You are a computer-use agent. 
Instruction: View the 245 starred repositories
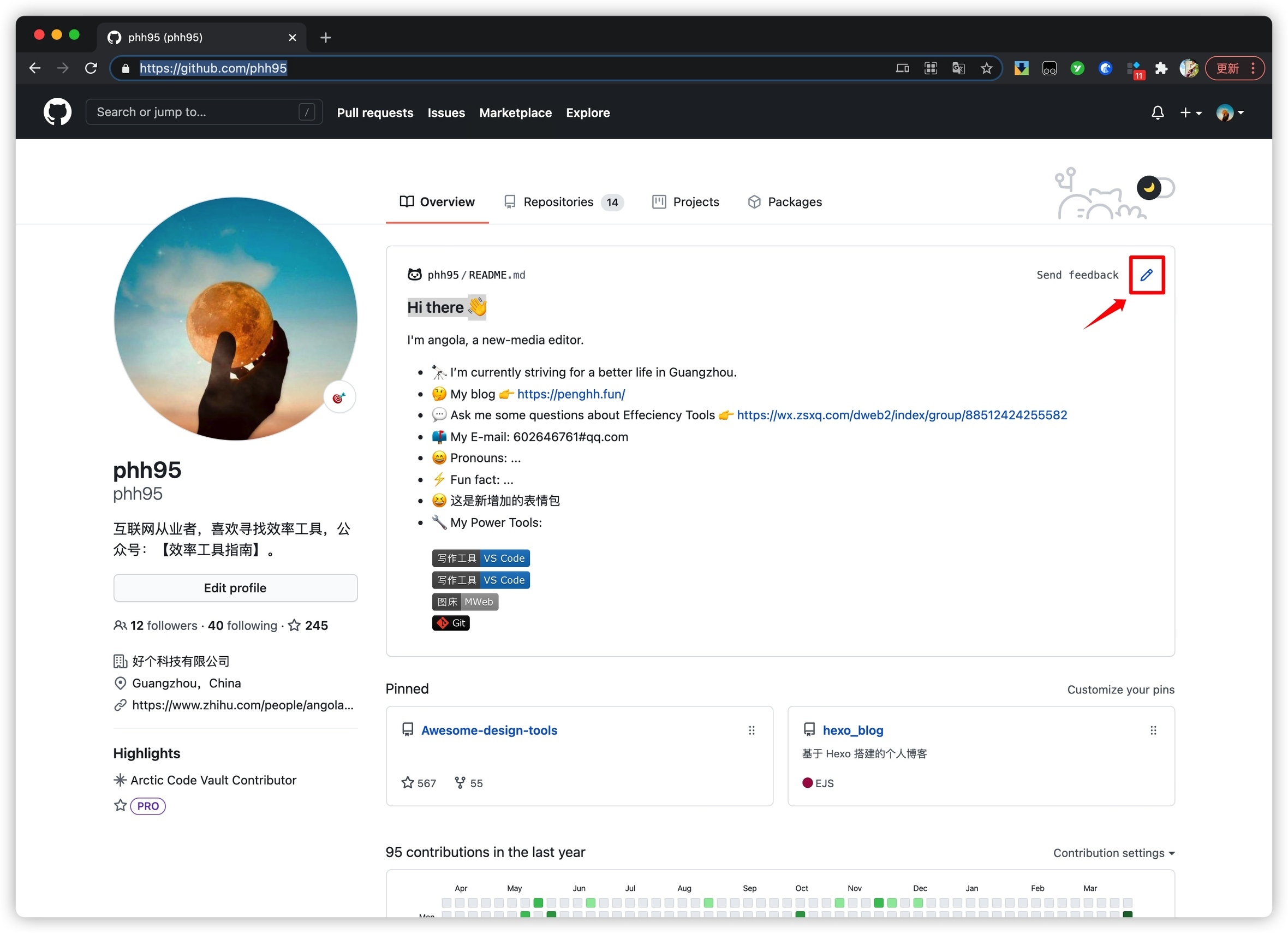pos(308,625)
